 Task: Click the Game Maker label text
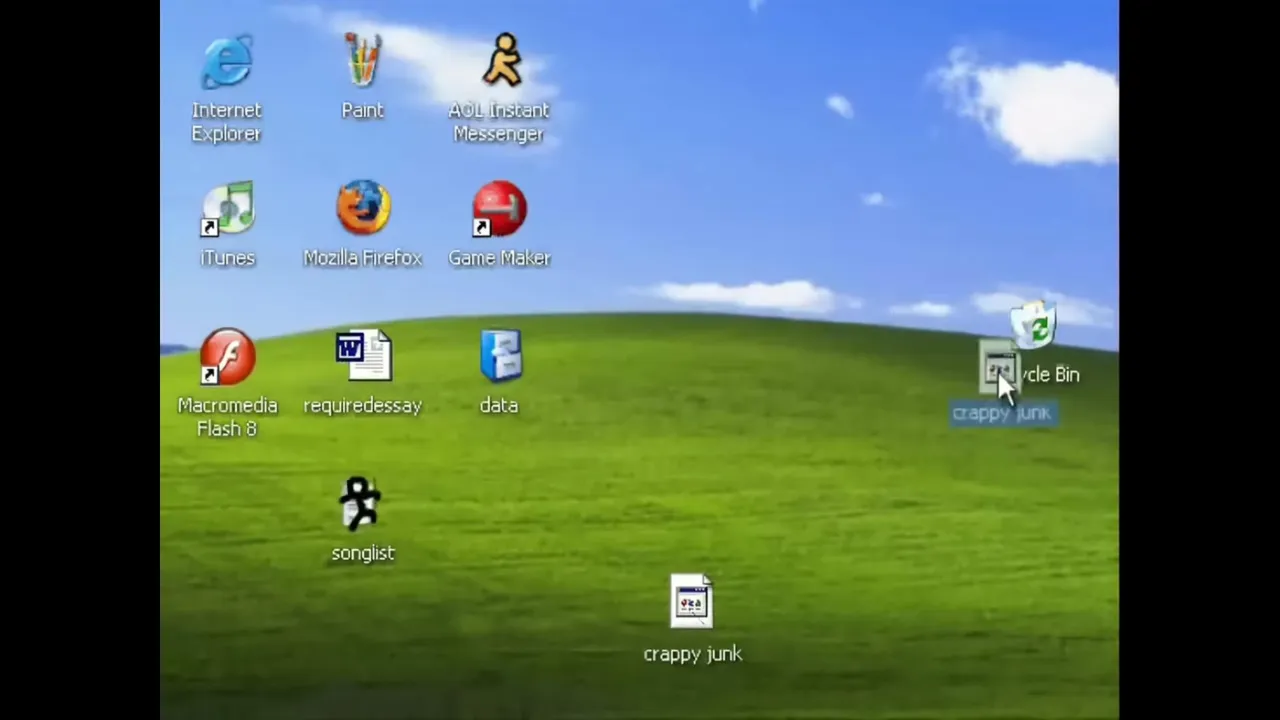click(x=500, y=258)
